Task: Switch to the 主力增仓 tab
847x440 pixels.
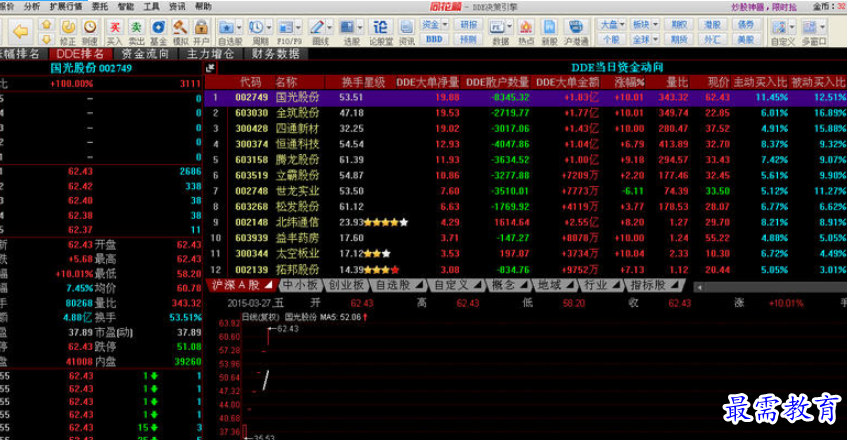Action: [210, 54]
